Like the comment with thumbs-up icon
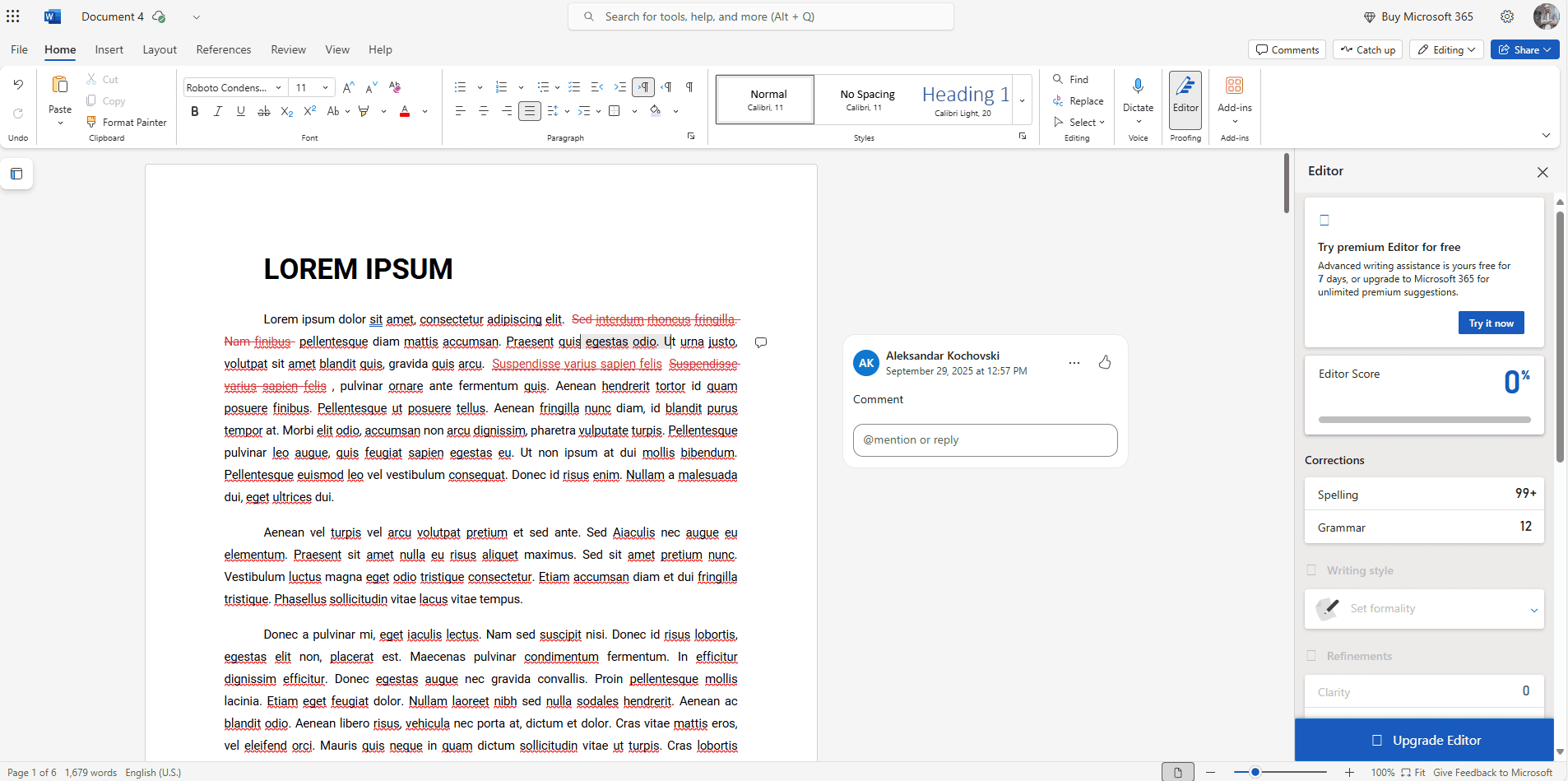This screenshot has height=781, width=1568. tap(1105, 362)
